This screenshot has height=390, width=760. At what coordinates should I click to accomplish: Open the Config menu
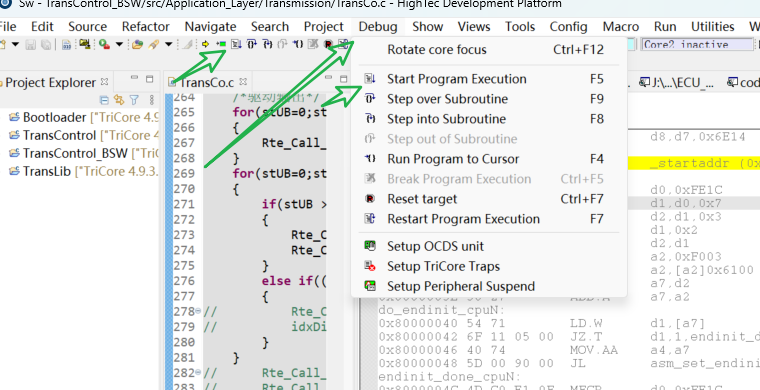tap(569, 27)
